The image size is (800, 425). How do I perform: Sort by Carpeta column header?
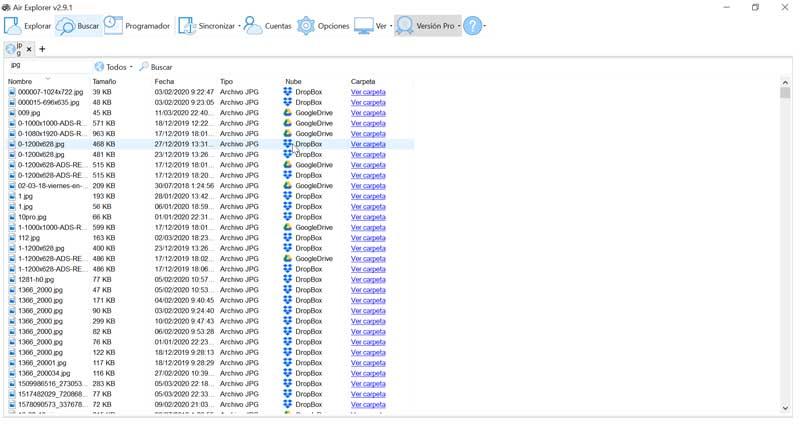pos(363,82)
